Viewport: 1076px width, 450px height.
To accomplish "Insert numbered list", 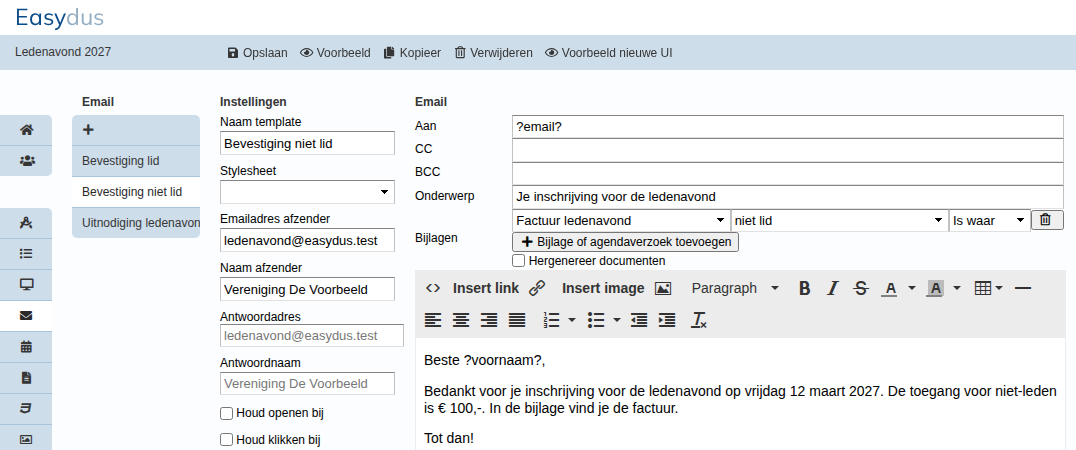I will click(x=552, y=320).
